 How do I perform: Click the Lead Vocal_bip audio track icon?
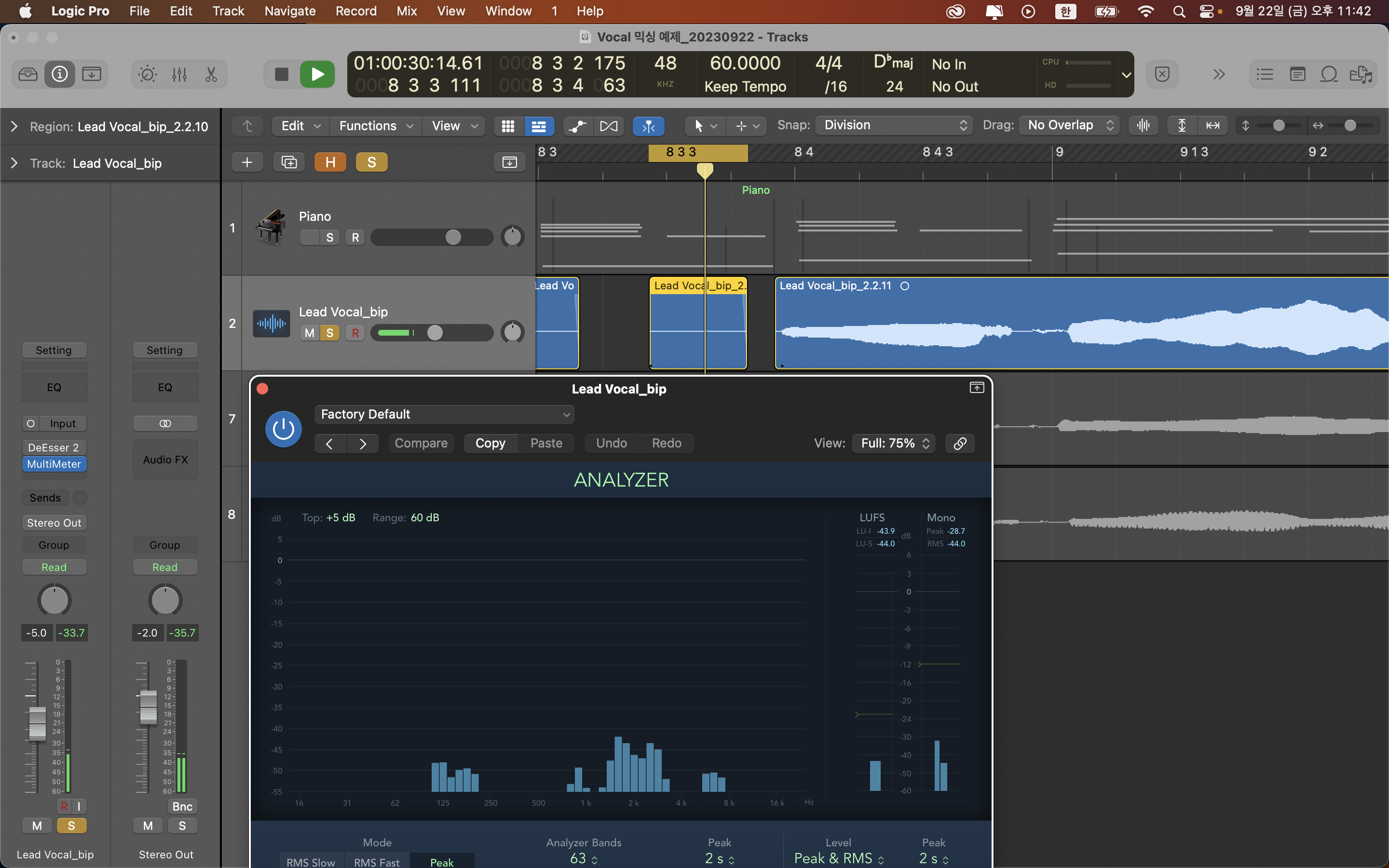271,323
